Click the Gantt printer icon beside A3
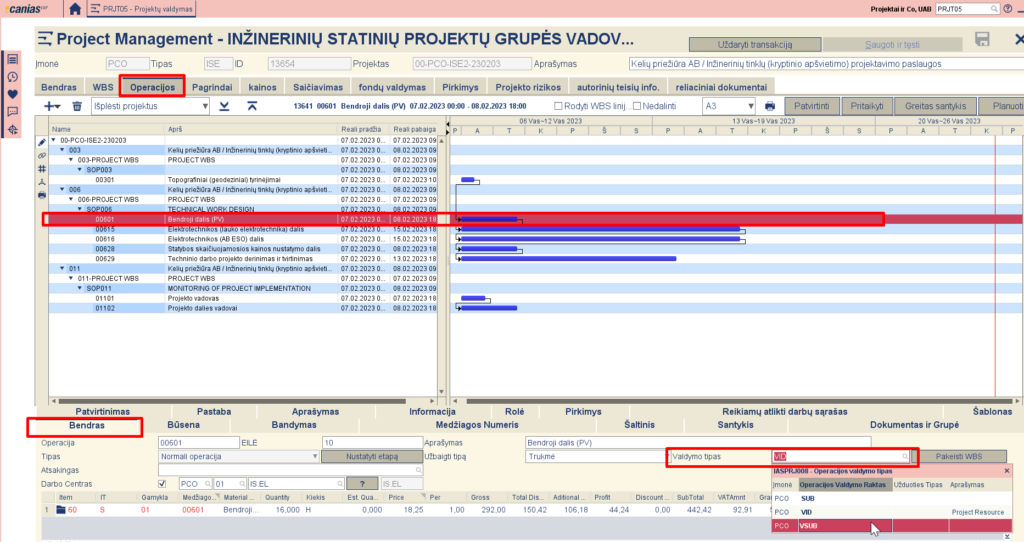This screenshot has height=542, width=1024. [769, 106]
